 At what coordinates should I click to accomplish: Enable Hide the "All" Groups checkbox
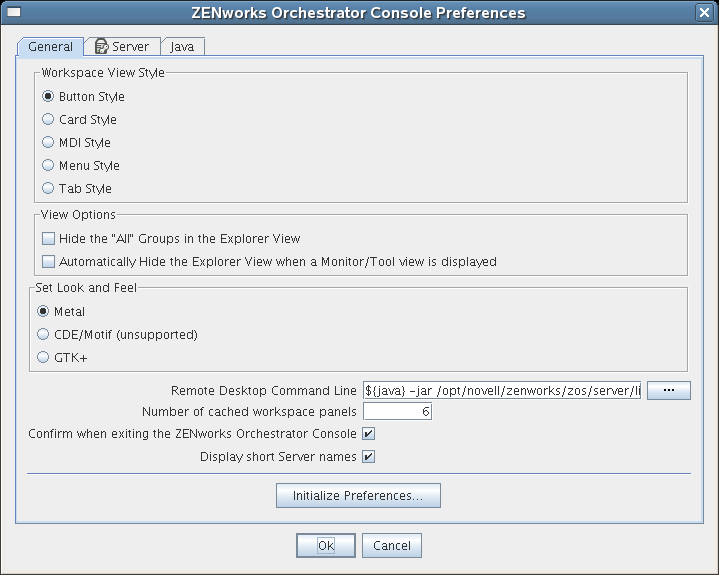[48, 238]
